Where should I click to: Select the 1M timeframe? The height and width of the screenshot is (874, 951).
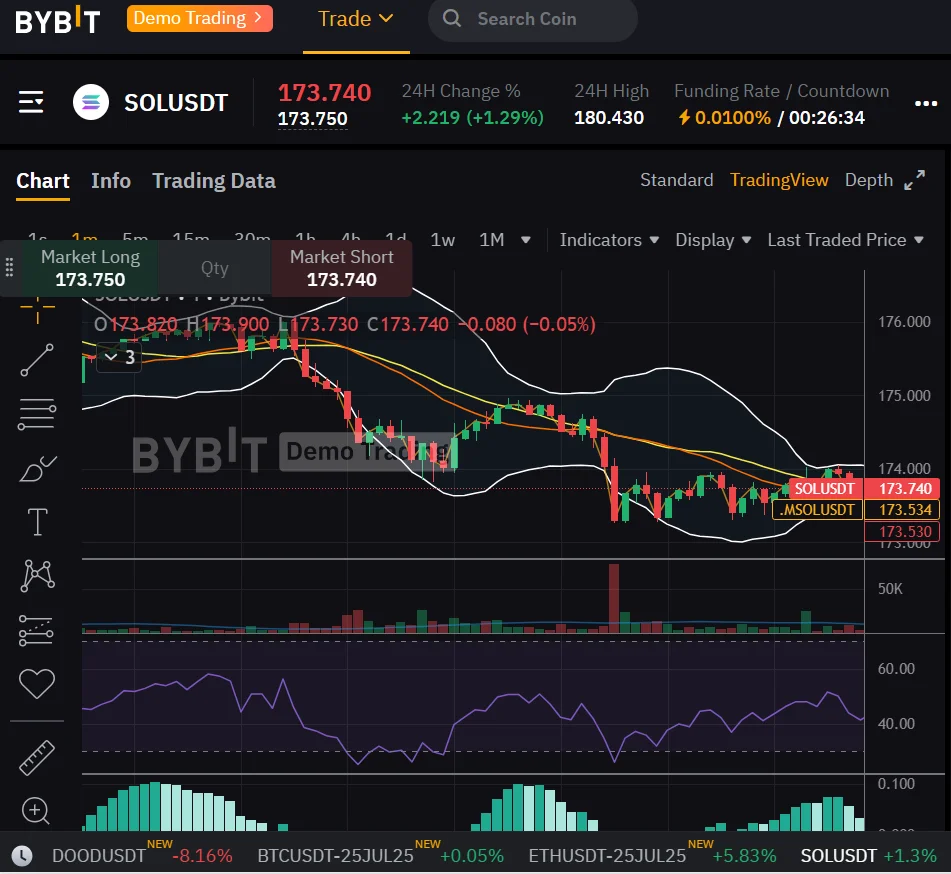(x=491, y=240)
